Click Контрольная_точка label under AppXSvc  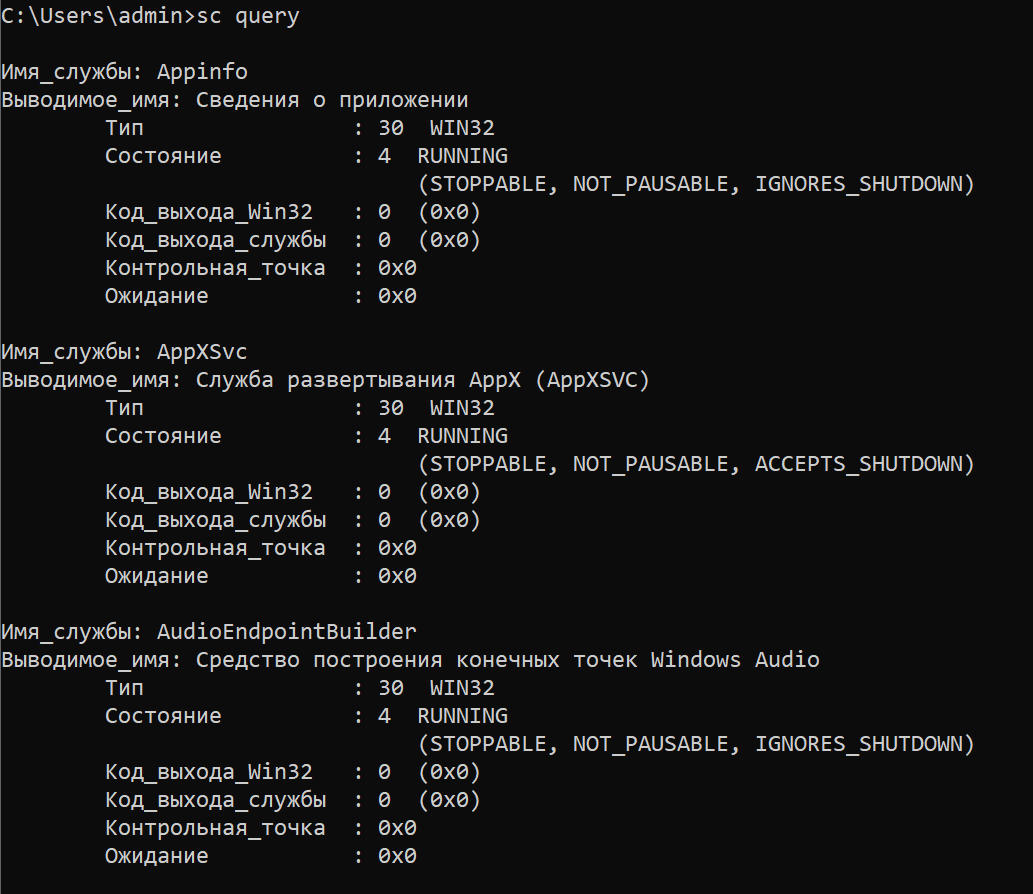tap(214, 548)
